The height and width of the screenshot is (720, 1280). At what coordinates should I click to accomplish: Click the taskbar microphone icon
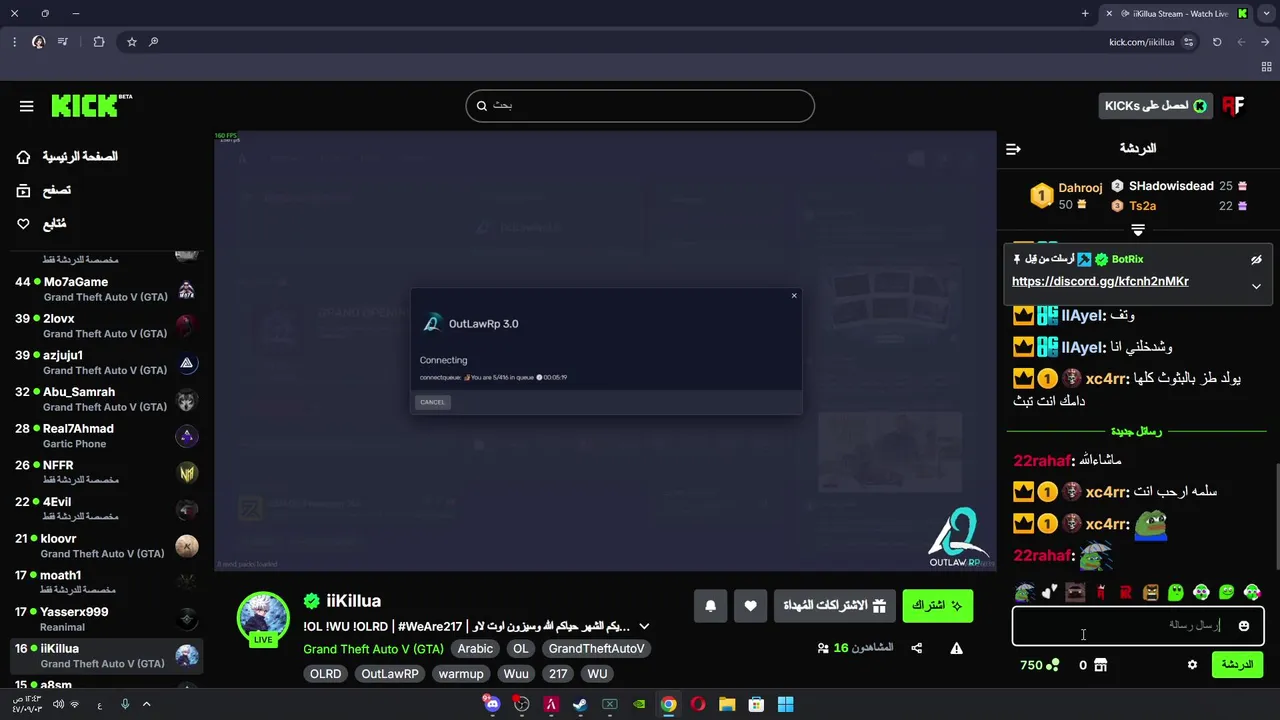pyautogui.click(x=125, y=704)
